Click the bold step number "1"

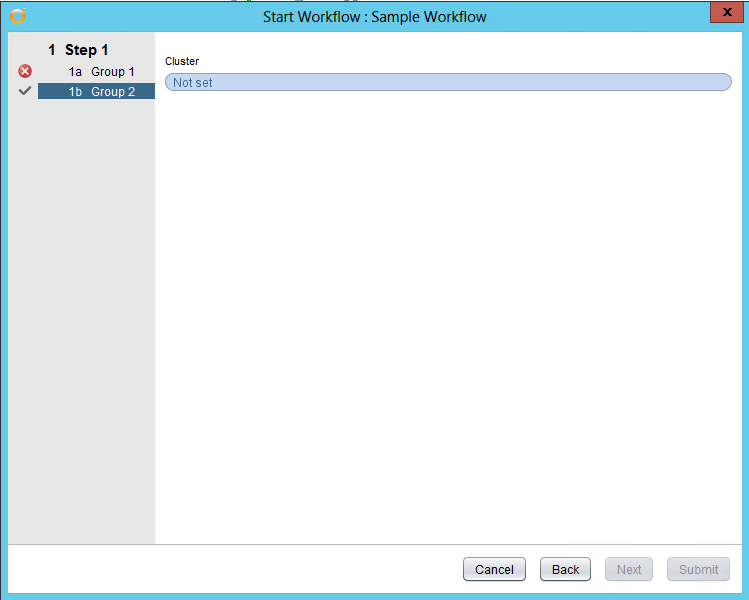coord(52,50)
